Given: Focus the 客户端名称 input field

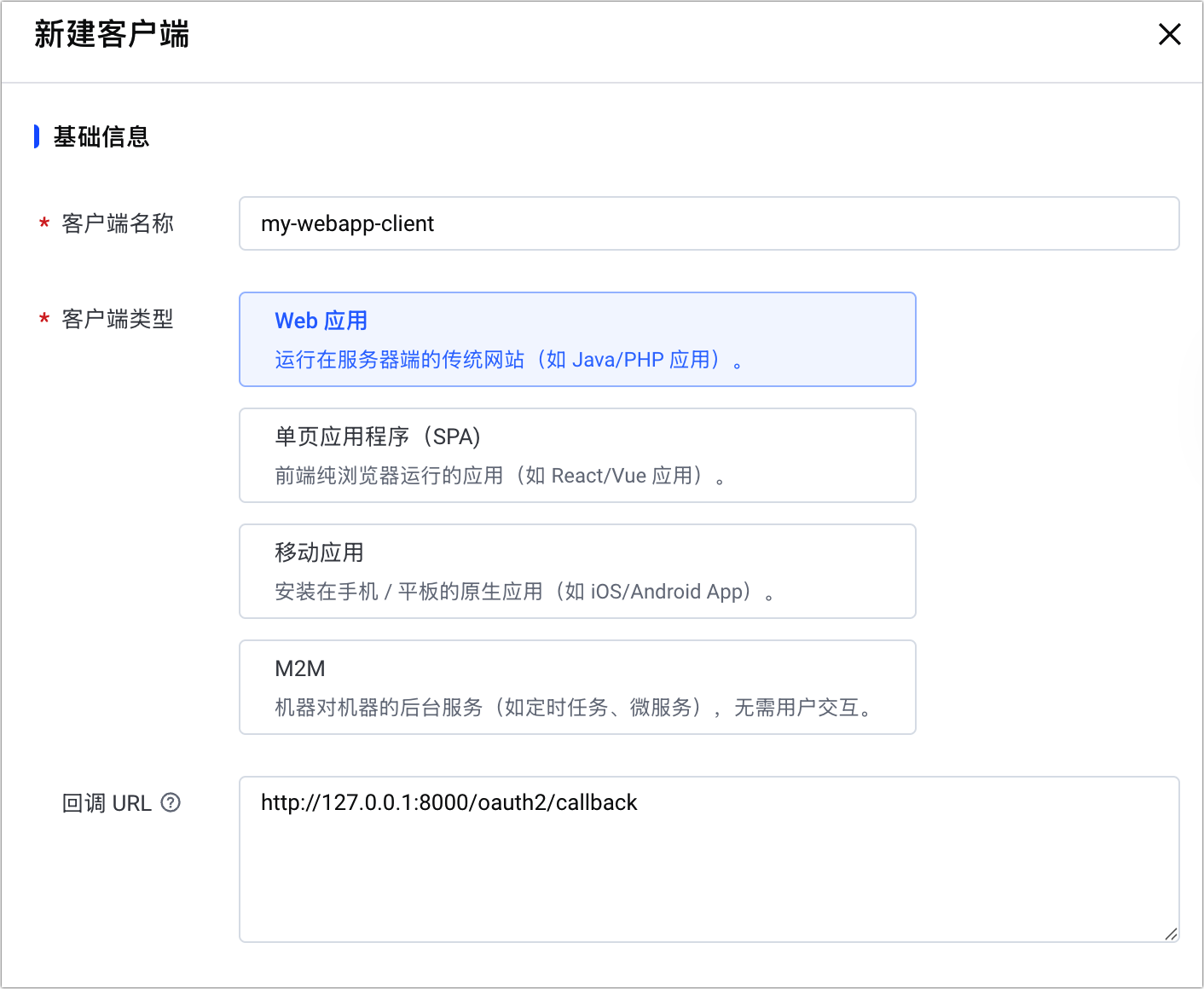Looking at the screenshot, I should [709, 223].
